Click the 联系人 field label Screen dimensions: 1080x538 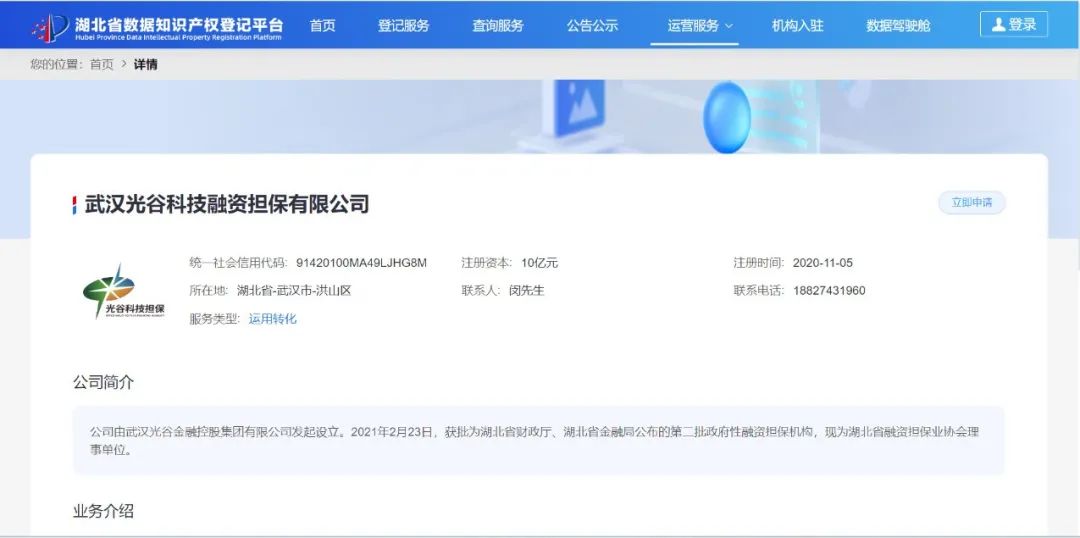point(481,291)
